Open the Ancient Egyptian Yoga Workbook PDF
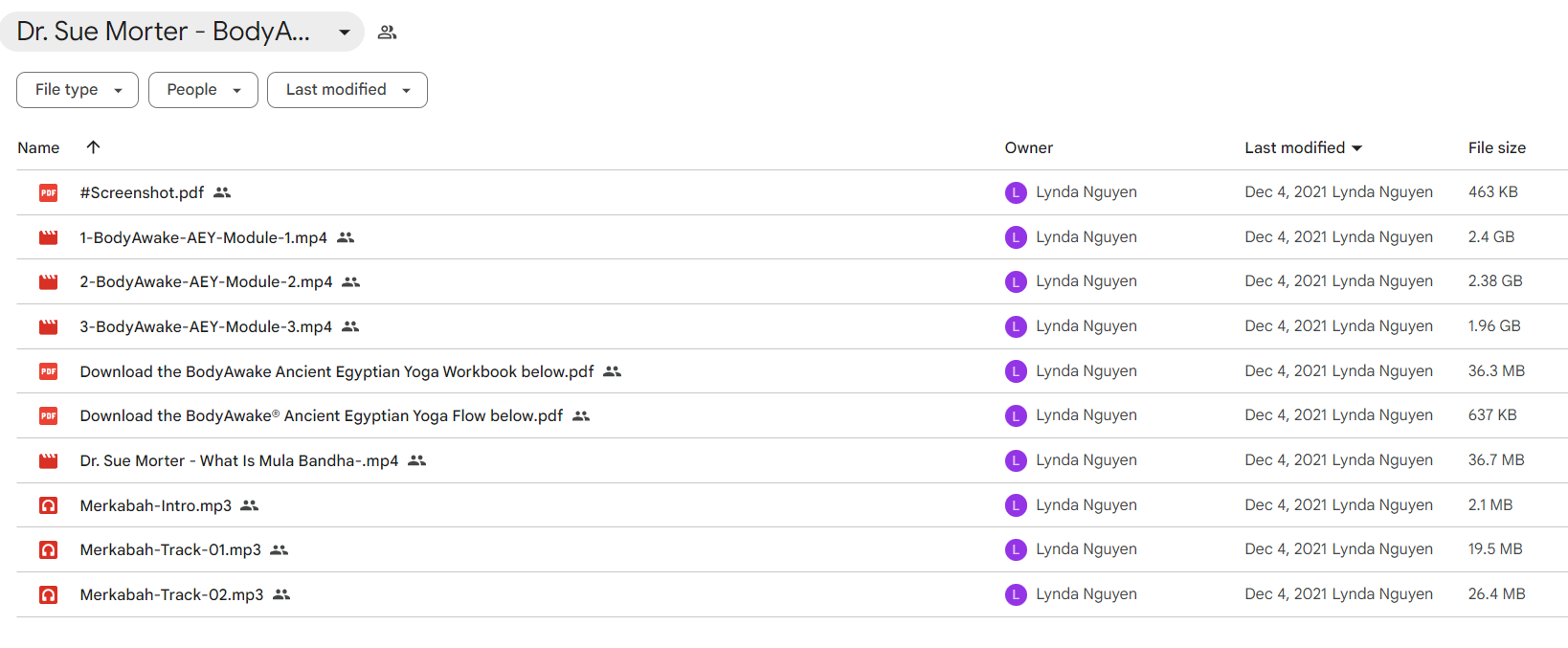The width and height of the screenshot is (1568, 648). click(x=337, y=371)
